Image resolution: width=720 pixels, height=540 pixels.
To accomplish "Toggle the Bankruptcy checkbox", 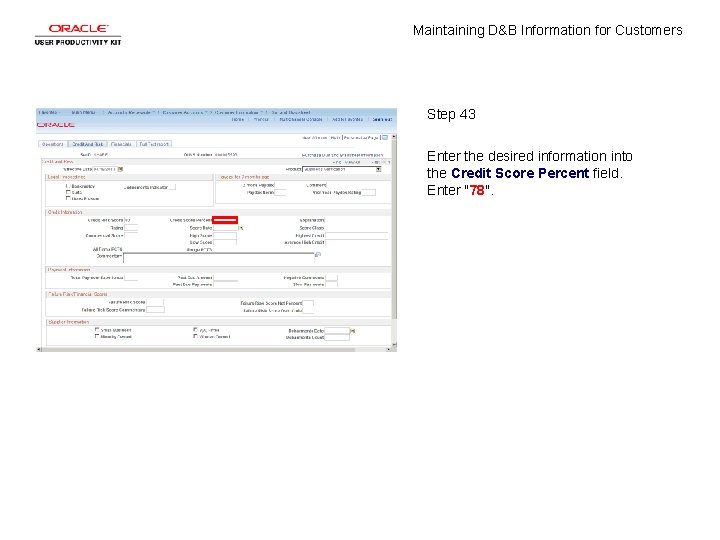I will pos(68,186).
